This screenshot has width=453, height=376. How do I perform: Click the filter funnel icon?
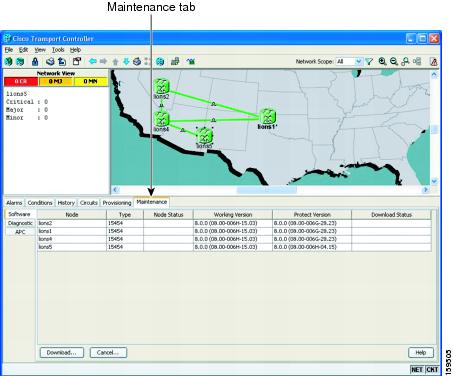pos(369,61)
